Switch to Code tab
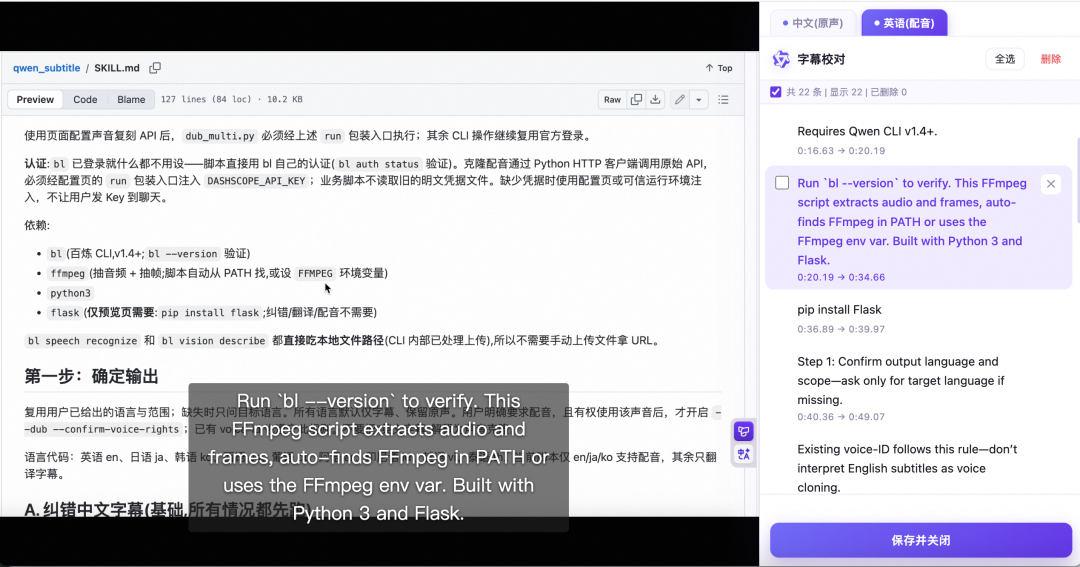This screenshot has height=567, width=1080. 85,99
